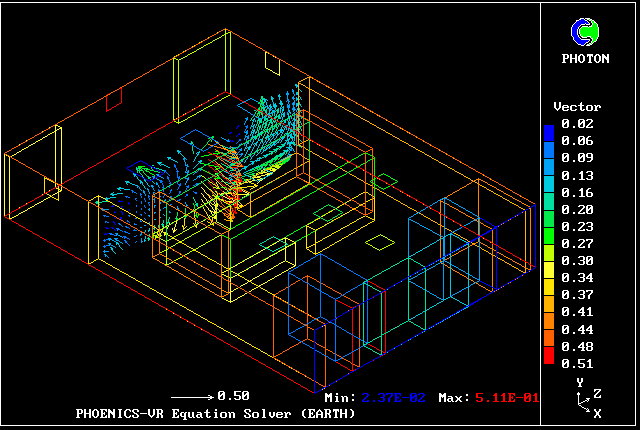Screen dimensions: 640x430
Task: Click the PHOTON label under the logo
Action: (x=585, y=59)
